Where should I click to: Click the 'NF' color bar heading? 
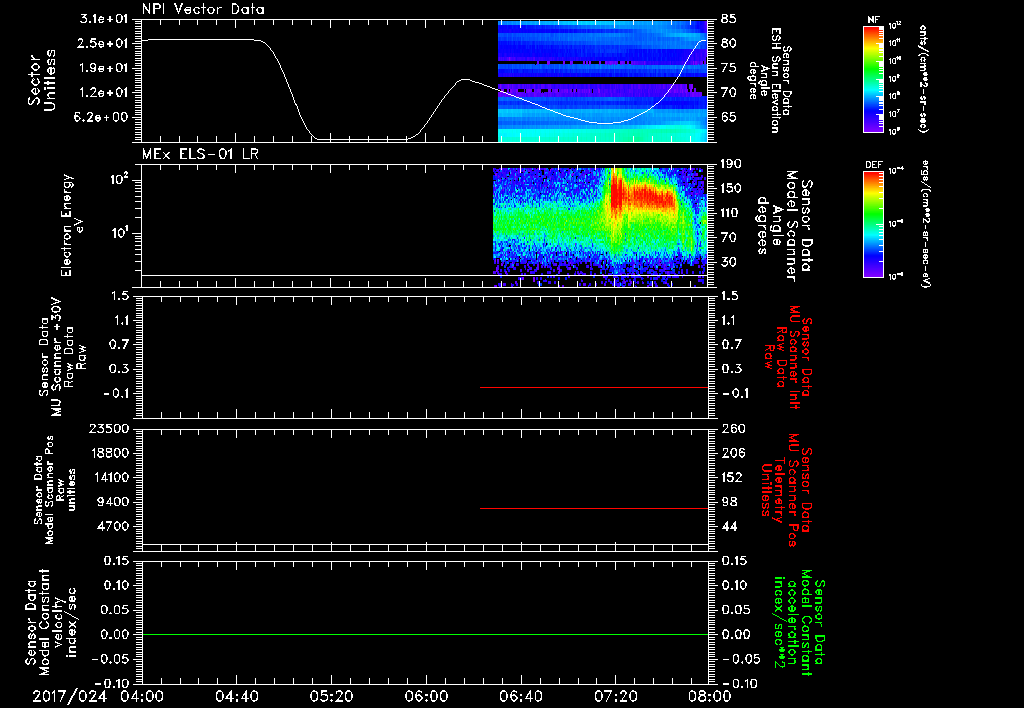(x=873, y=20)
